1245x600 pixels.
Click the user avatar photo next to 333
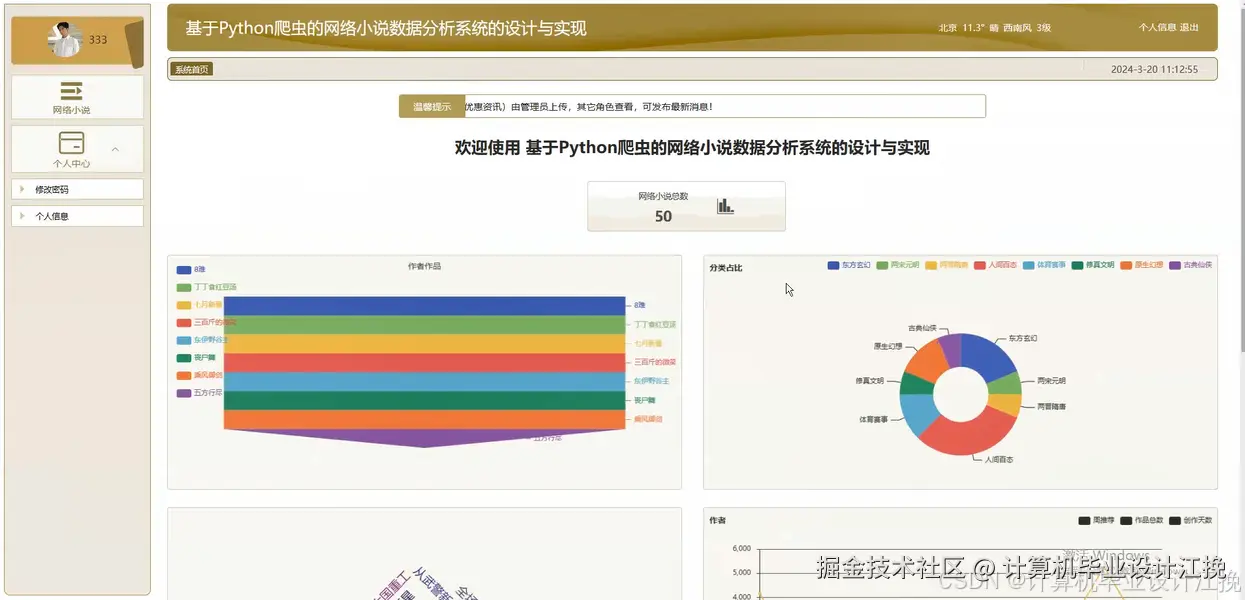pos(66,40)
